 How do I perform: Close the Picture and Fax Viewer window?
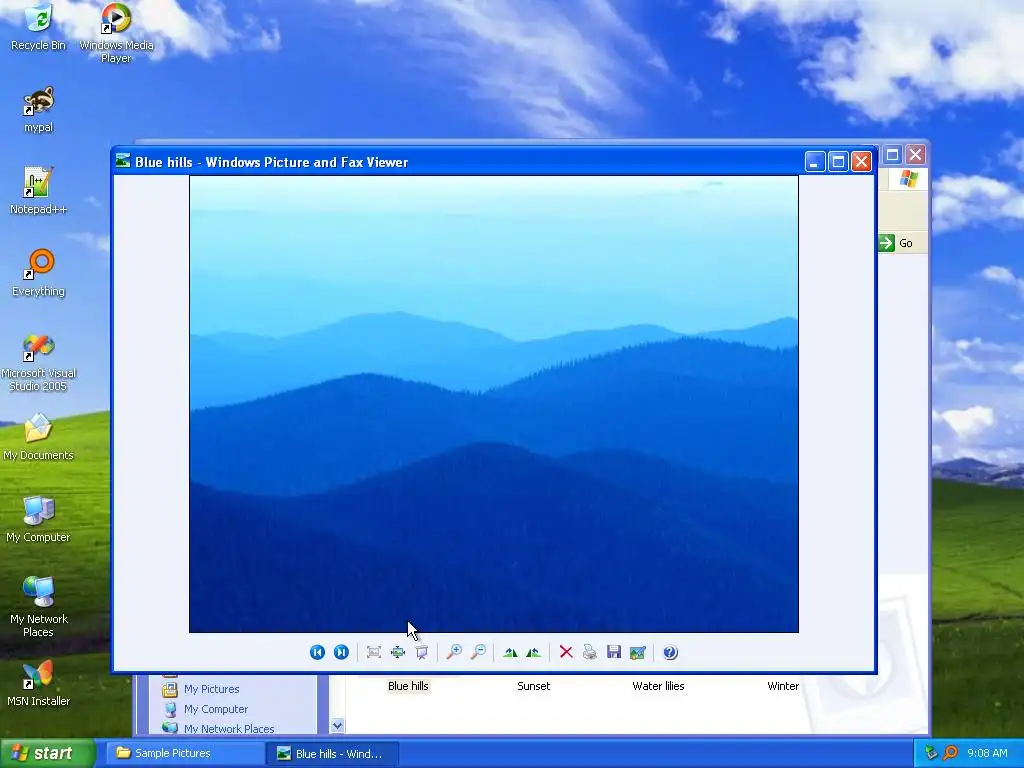[x=862, y=161]
